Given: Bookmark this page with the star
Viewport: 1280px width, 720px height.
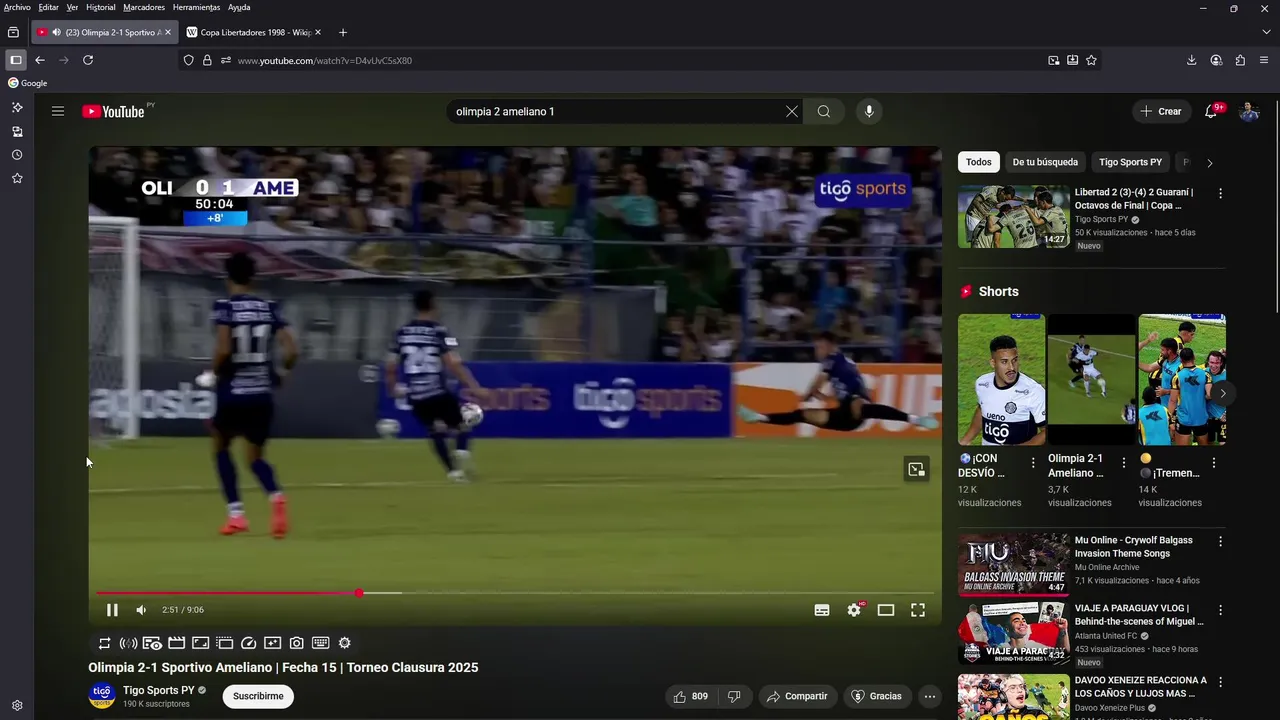Looking at the screenshot, I should [x=1091, y=60].
